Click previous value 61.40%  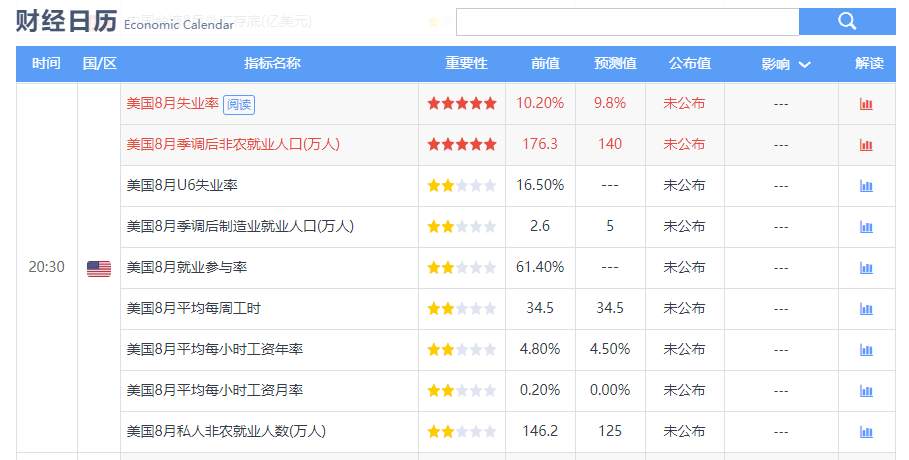point(540,267)
